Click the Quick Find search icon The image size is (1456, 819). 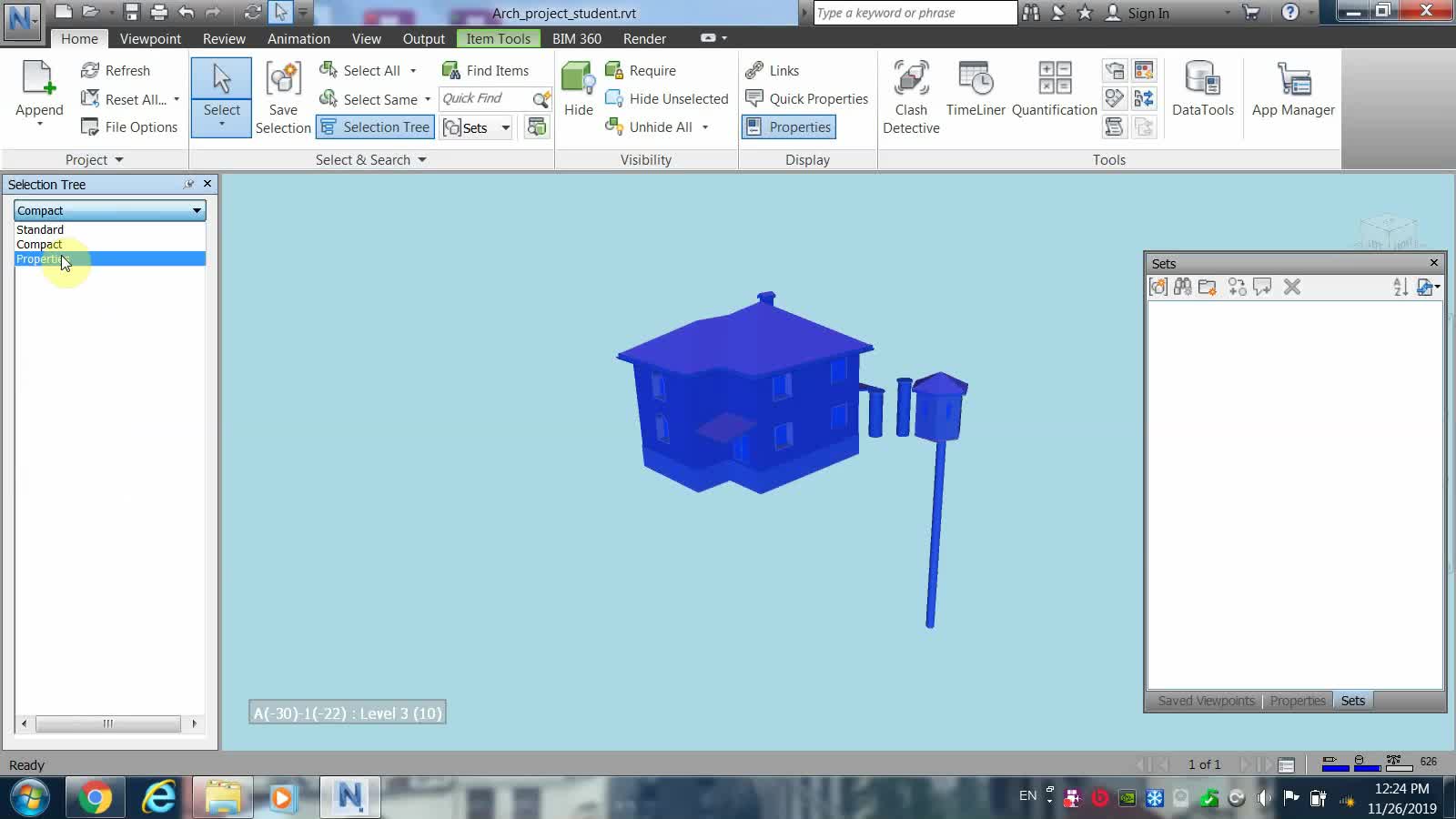pos(541,98)
